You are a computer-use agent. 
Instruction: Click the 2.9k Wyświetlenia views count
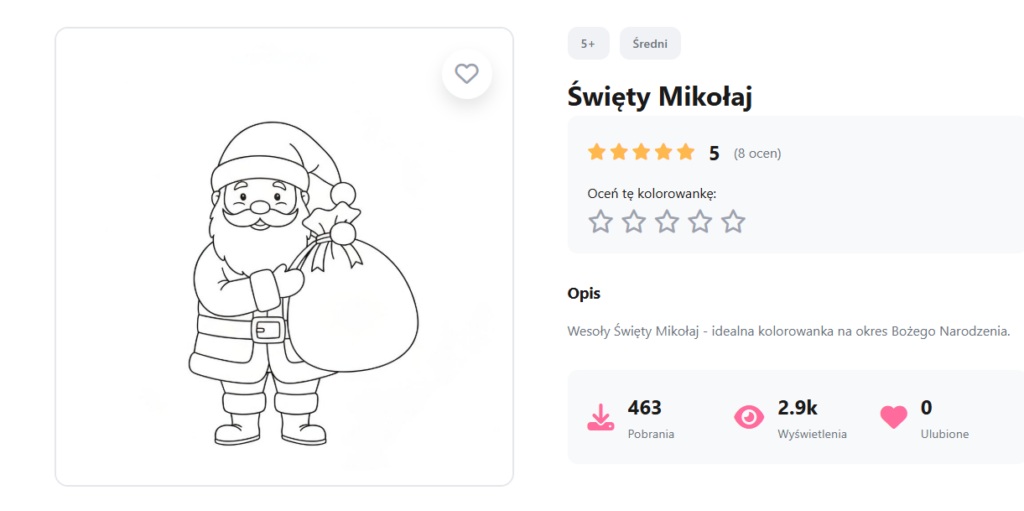[798, 407]
